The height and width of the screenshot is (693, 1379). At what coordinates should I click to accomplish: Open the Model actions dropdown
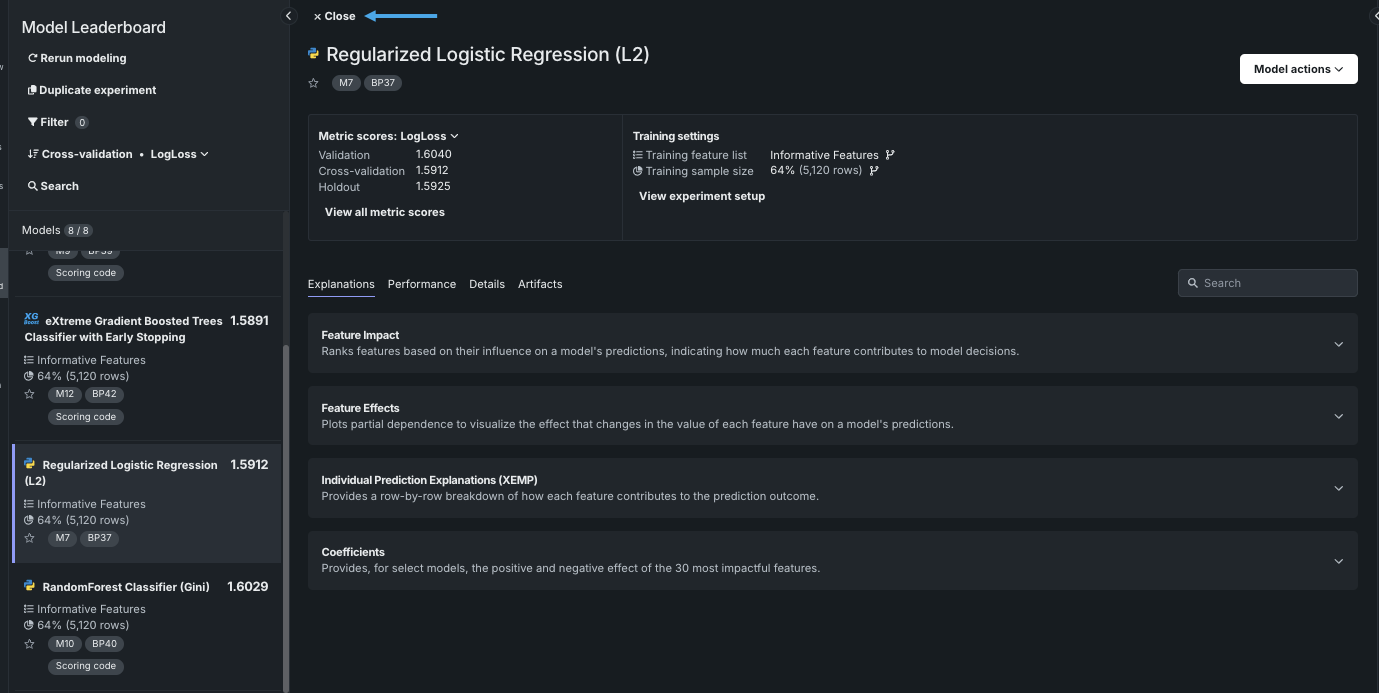click(x=1298, y=69)
